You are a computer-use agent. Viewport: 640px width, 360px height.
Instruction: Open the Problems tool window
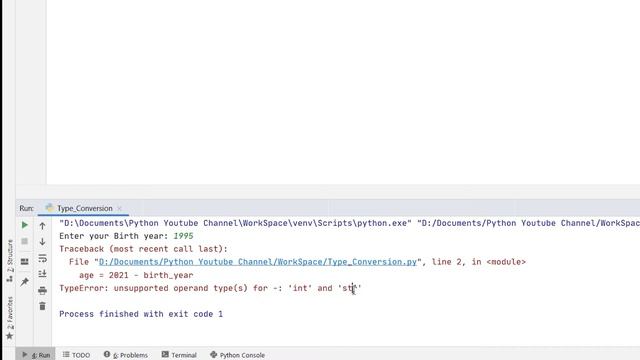(x=126, y=355)
